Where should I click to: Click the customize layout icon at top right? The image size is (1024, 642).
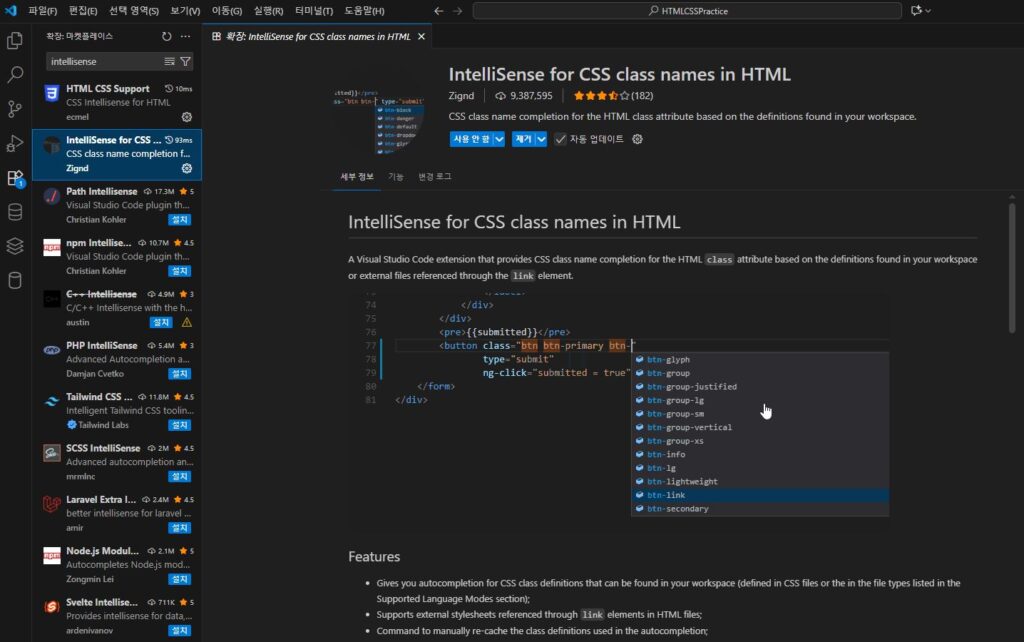(917, 11)
